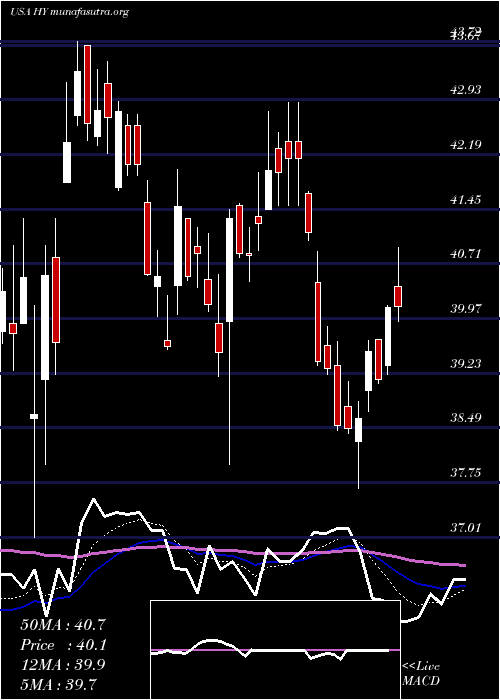Click the 38.49 price axis label
Image resolution: width=500 pixels, height=700 pixels.
[466, 418]
